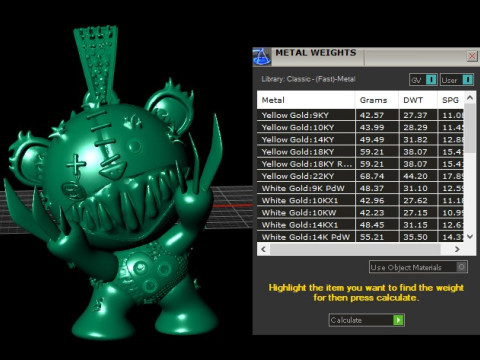Click the 42.96 grams value
This screenshot has height=360, width=480.
(x=372, y=200)
